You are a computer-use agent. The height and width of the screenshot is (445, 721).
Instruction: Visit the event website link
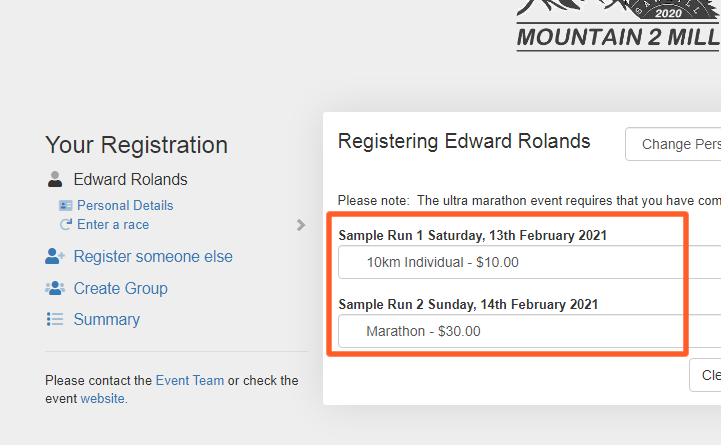[x=103, y=398]
